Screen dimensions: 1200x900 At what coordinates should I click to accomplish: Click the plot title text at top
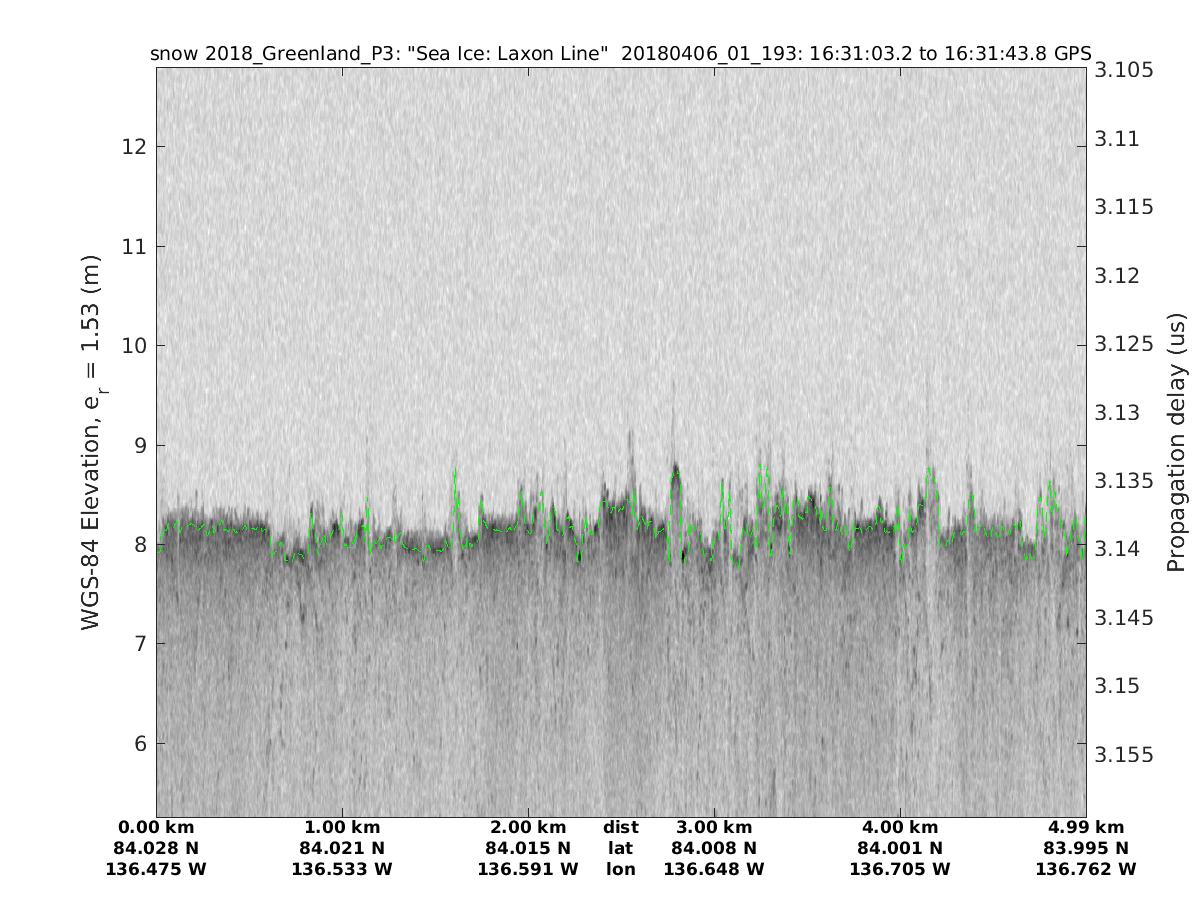620,53
